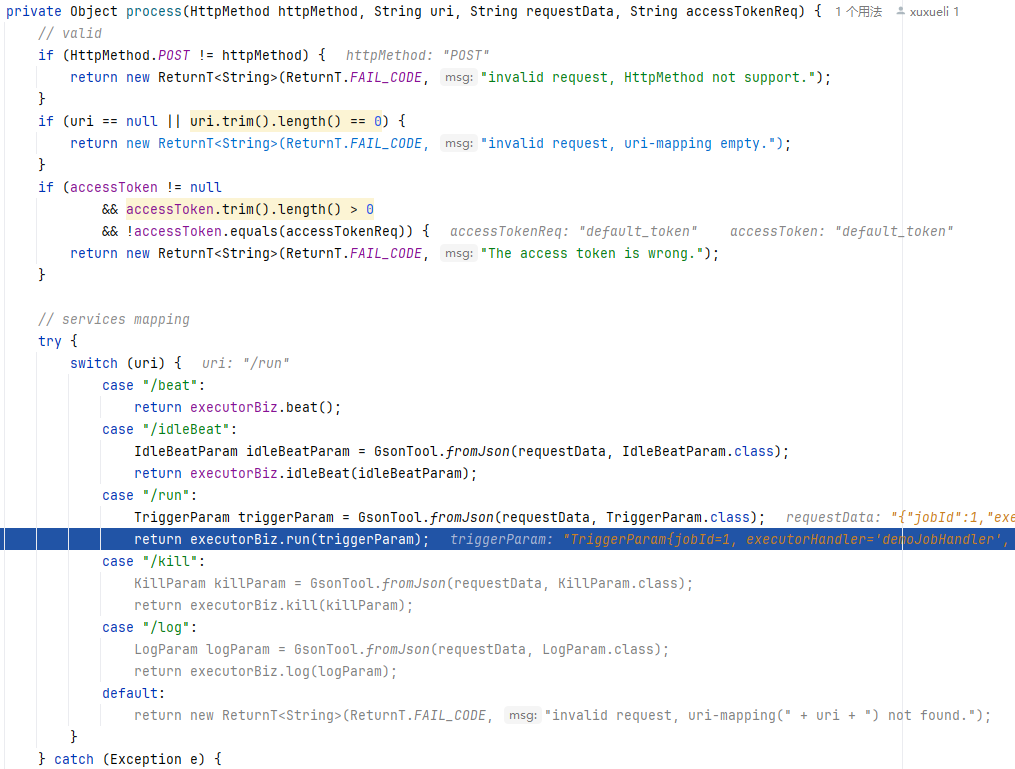Click case label "/log"

[166, 627]
